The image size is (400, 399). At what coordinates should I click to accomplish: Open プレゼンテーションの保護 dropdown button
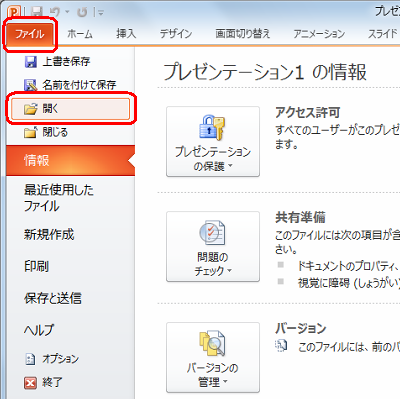pyautogui.click(x=213, y=142)
